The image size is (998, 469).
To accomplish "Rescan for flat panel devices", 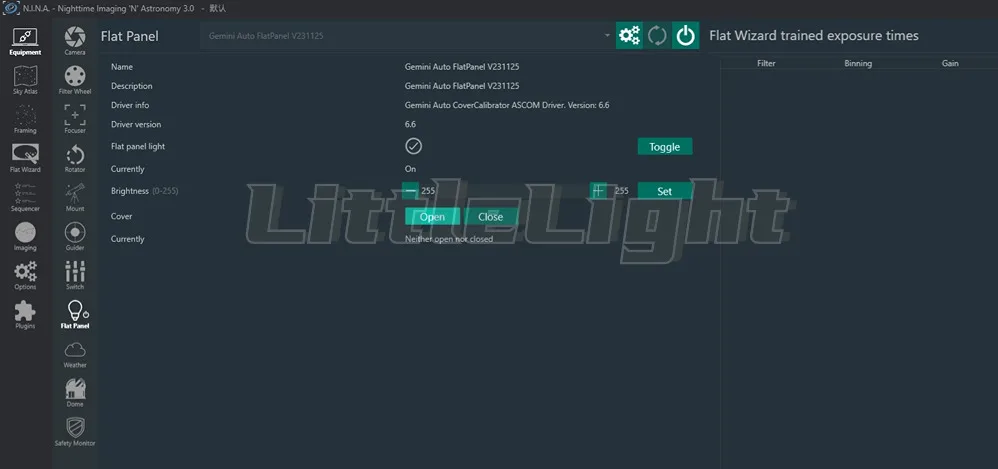I will click(657, 36).
